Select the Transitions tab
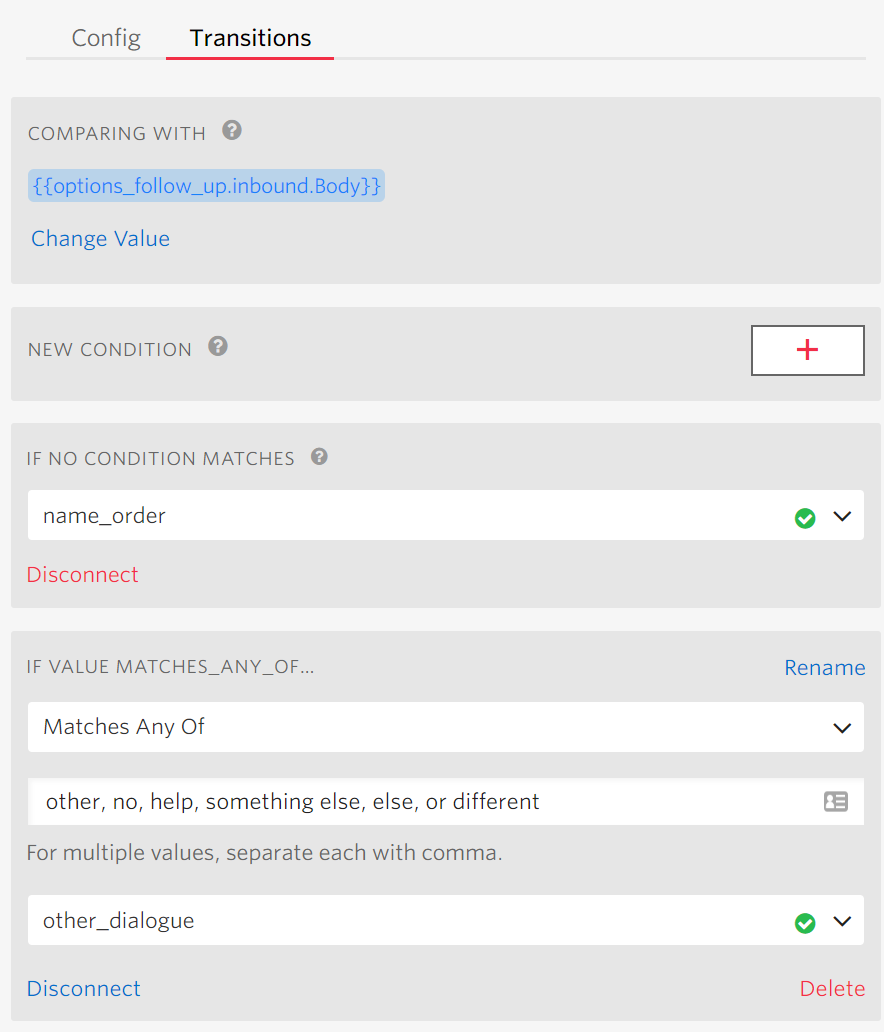The height and width of the screenshot is (1032, 884). click(250, 38)
